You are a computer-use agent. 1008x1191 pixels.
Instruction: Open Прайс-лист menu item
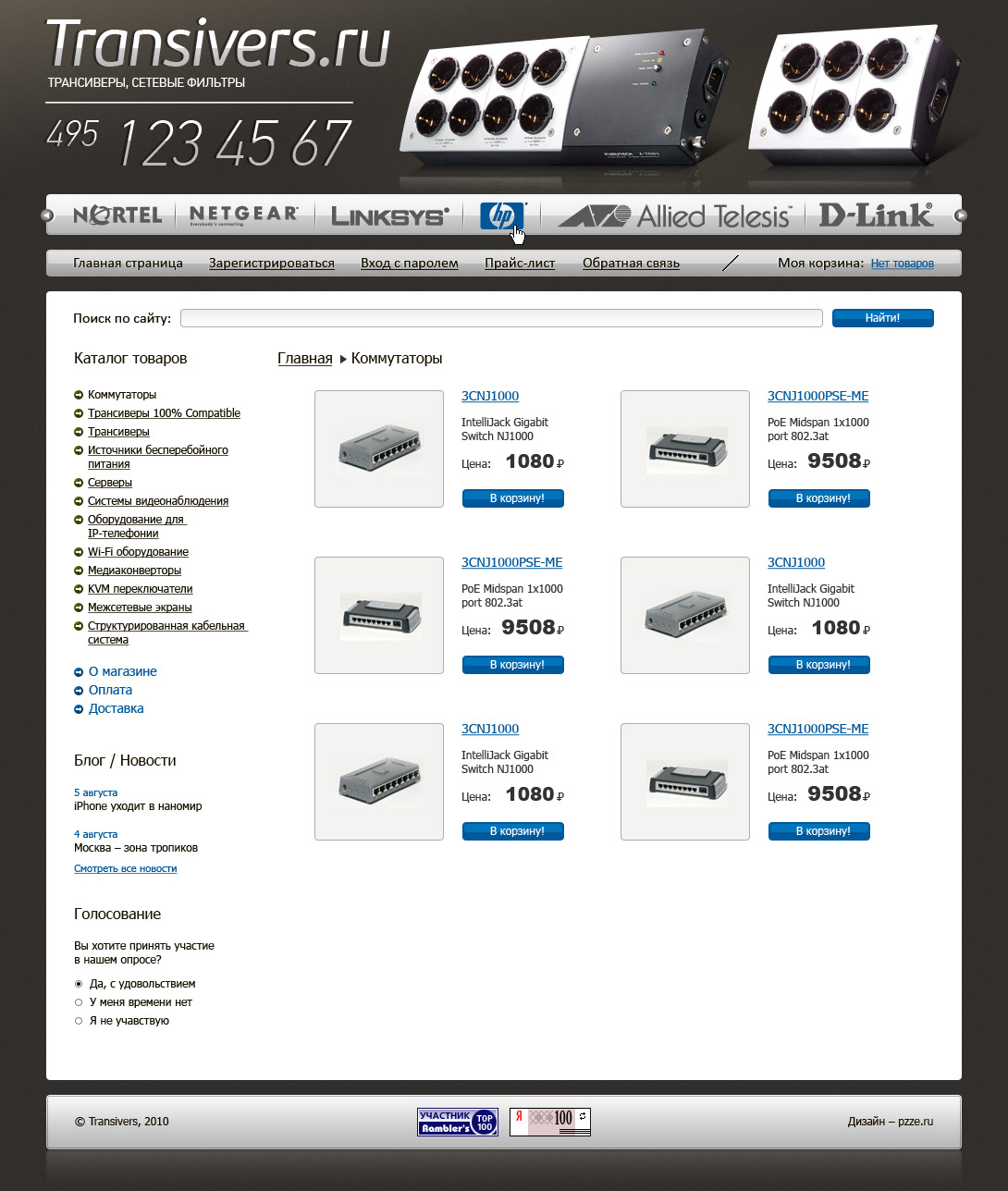[520, 264]
